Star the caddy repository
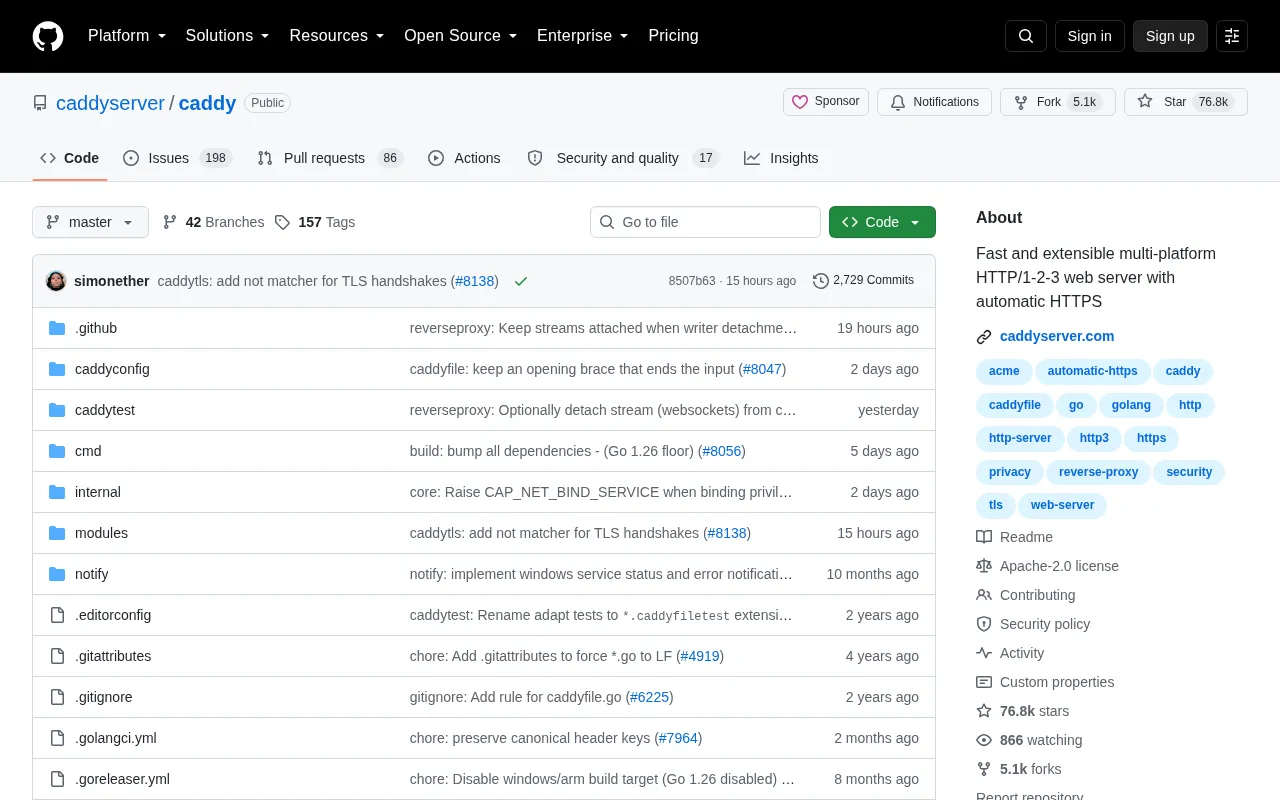Image resolution: width=1280 pixels, height=800 pixels. tap(1186, 102)
